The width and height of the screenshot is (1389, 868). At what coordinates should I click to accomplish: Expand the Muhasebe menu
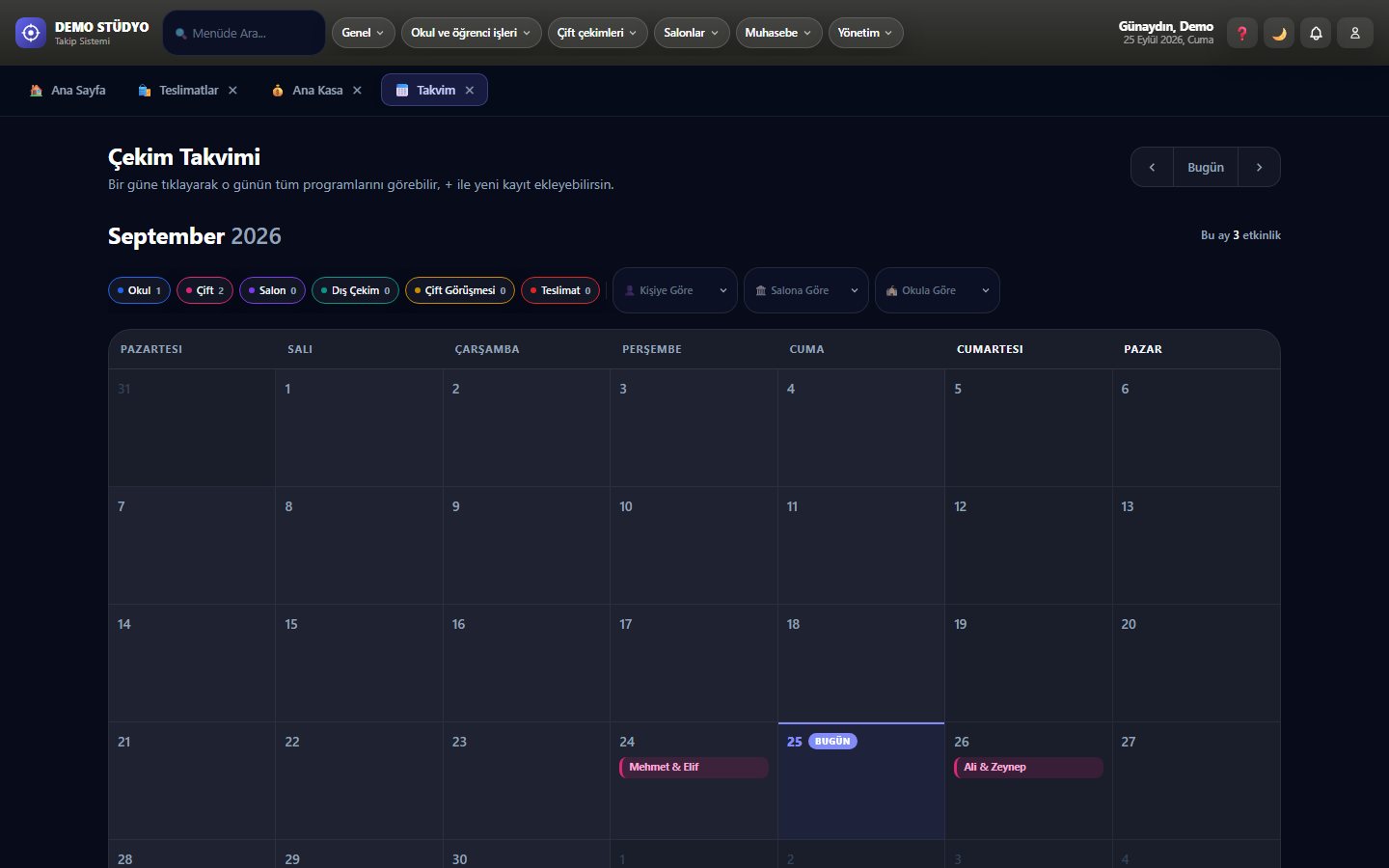[x=778, y=33]
